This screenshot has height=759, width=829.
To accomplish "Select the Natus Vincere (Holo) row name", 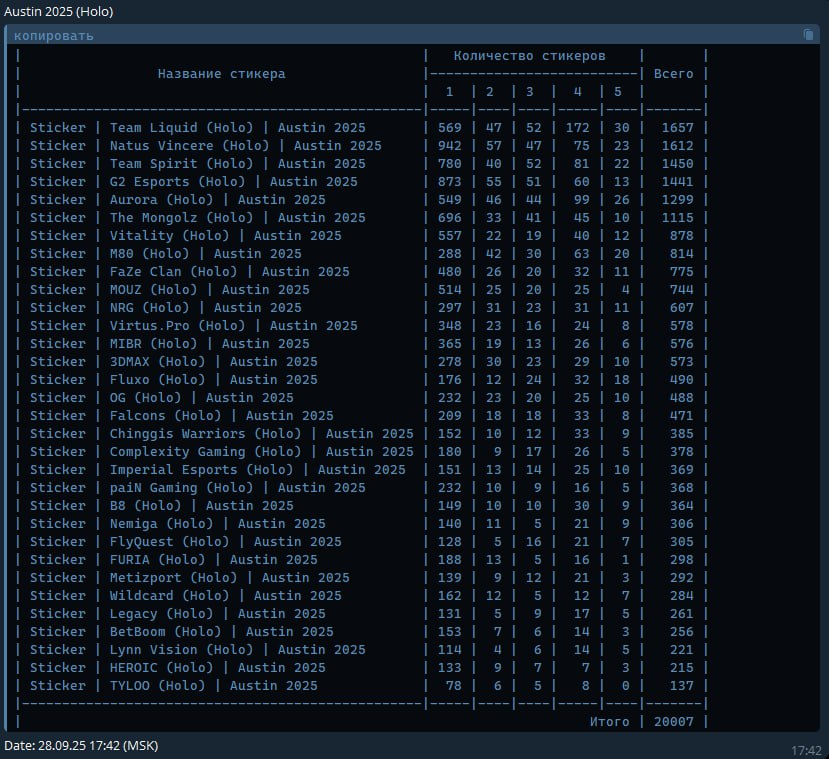I will point(206,145).
